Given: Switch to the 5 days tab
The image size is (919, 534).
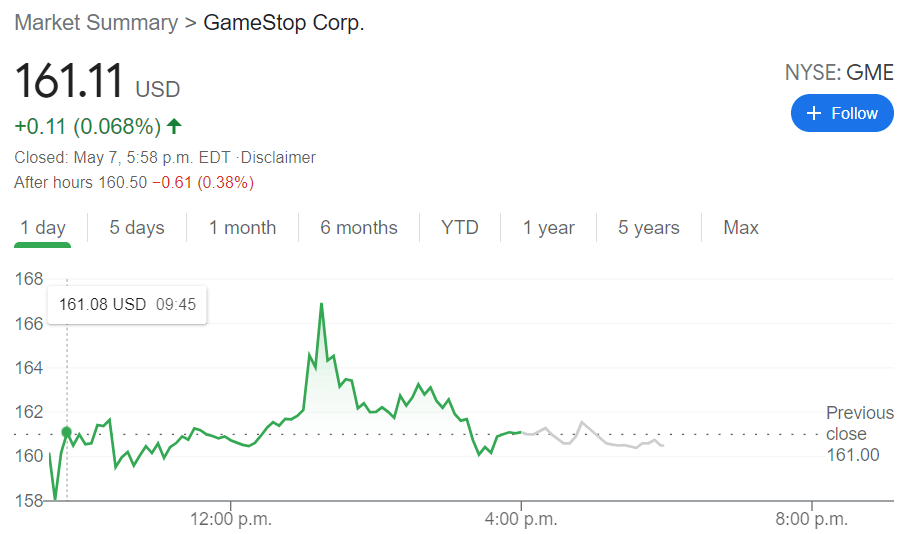Looking at the screenshot, I should pyautogui.click(x=137, y=228).
